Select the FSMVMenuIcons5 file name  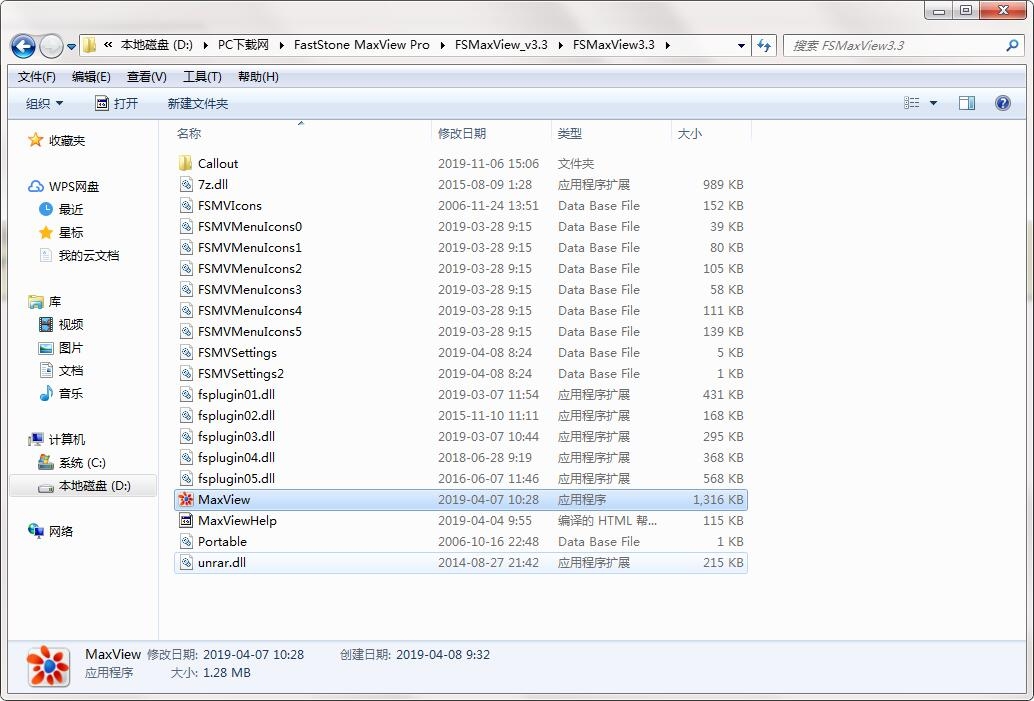[x=250, y=332]
